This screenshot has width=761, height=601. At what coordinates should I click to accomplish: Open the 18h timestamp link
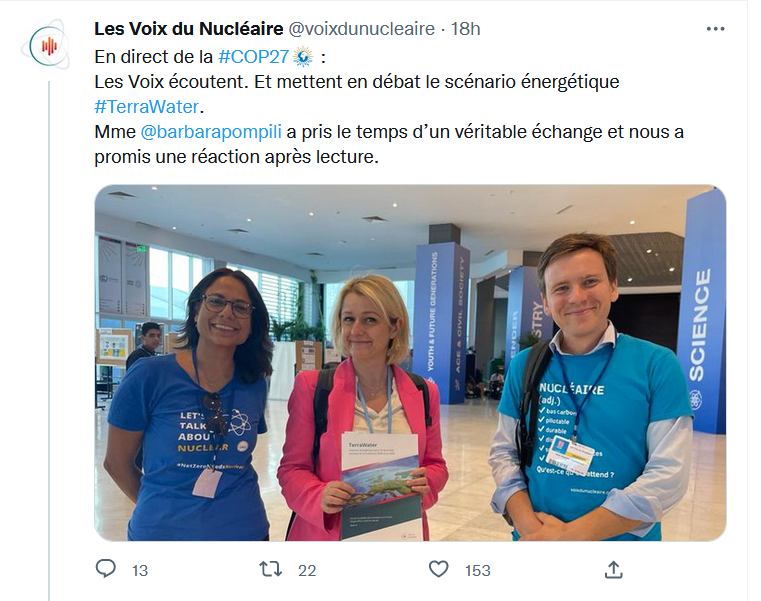coord(465,29)
